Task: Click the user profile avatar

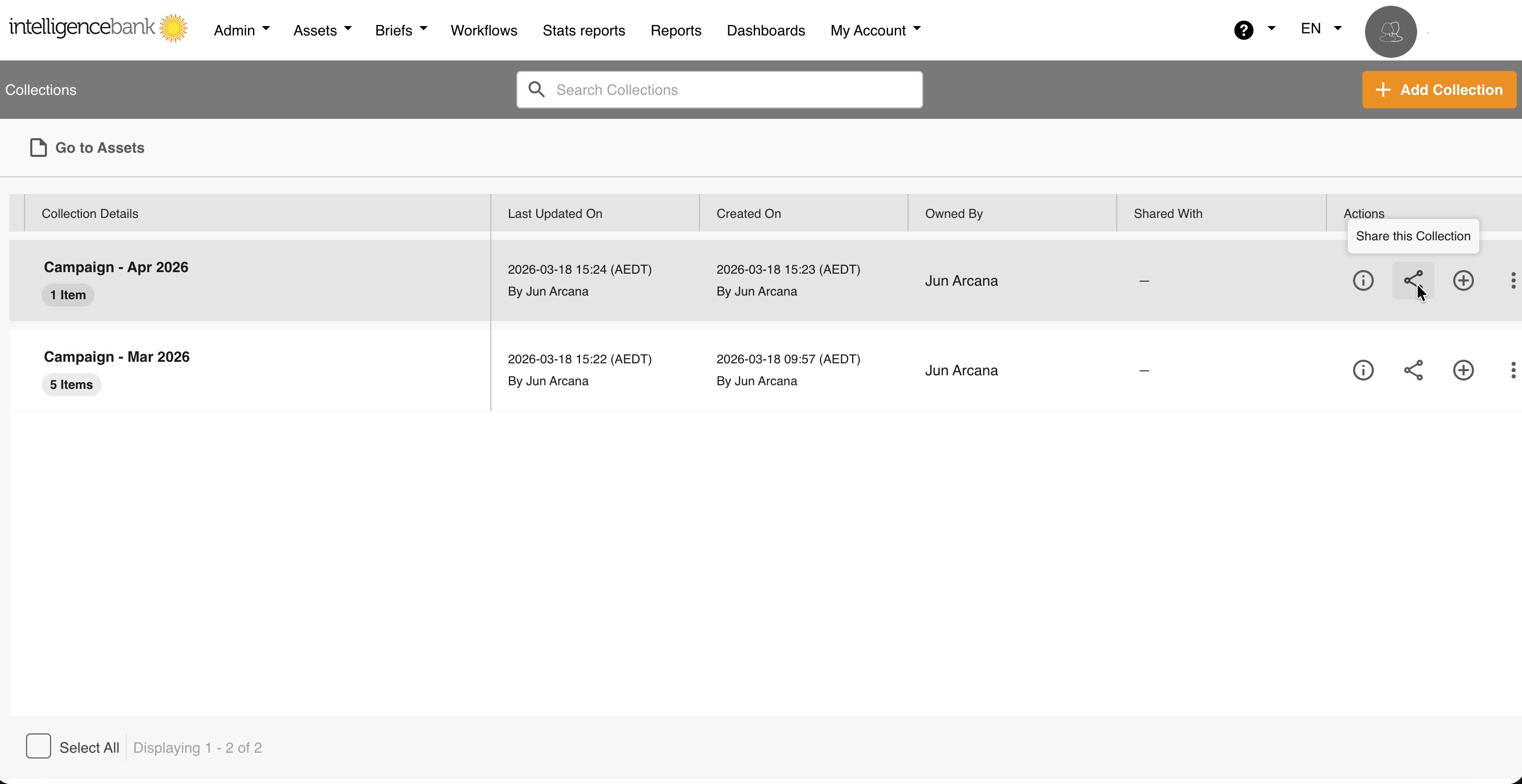Action: click(1390, 31)
